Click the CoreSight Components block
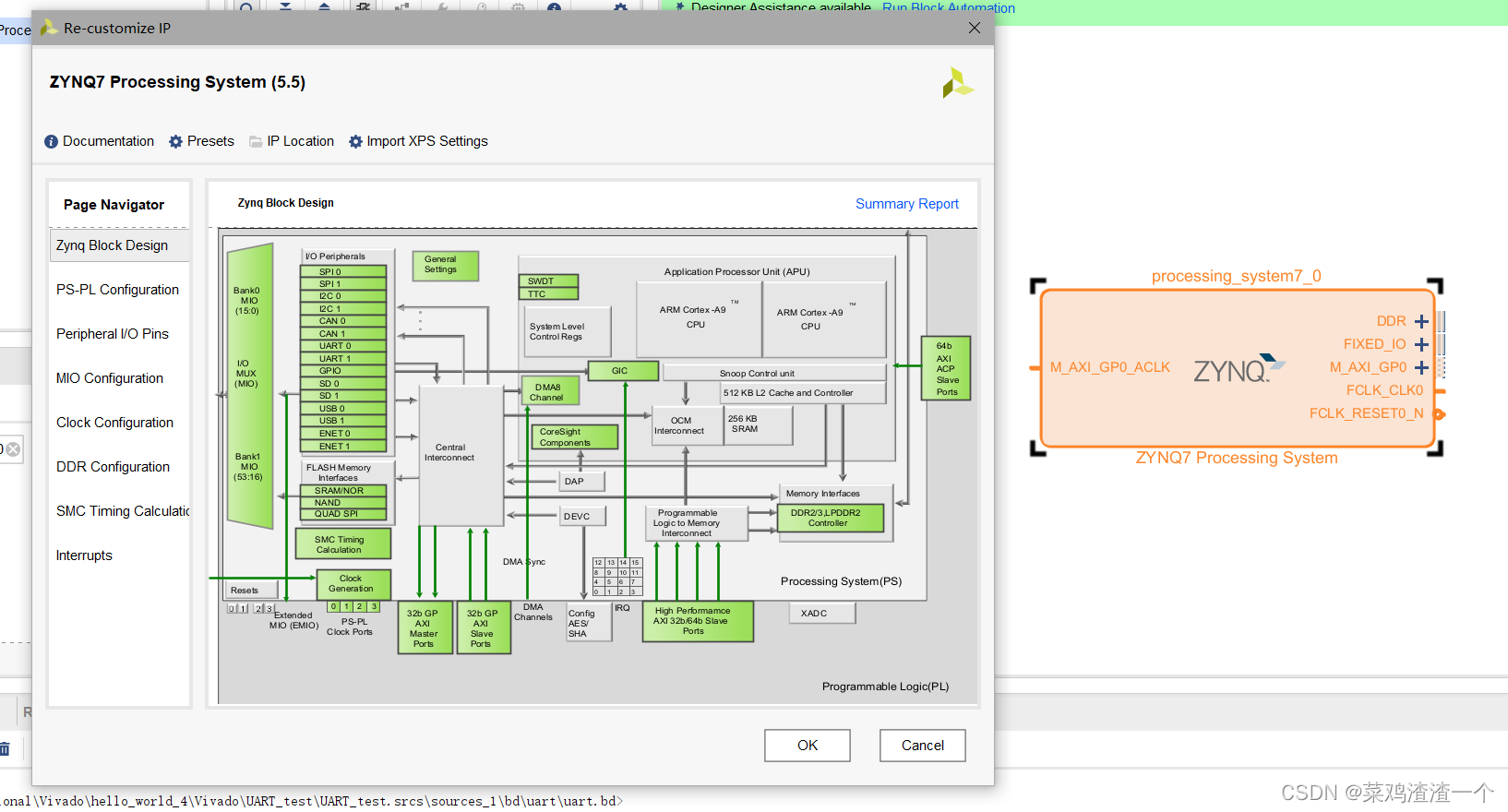Image resolution: width=1508 pixels, height=812 pixels. (575, 437)
